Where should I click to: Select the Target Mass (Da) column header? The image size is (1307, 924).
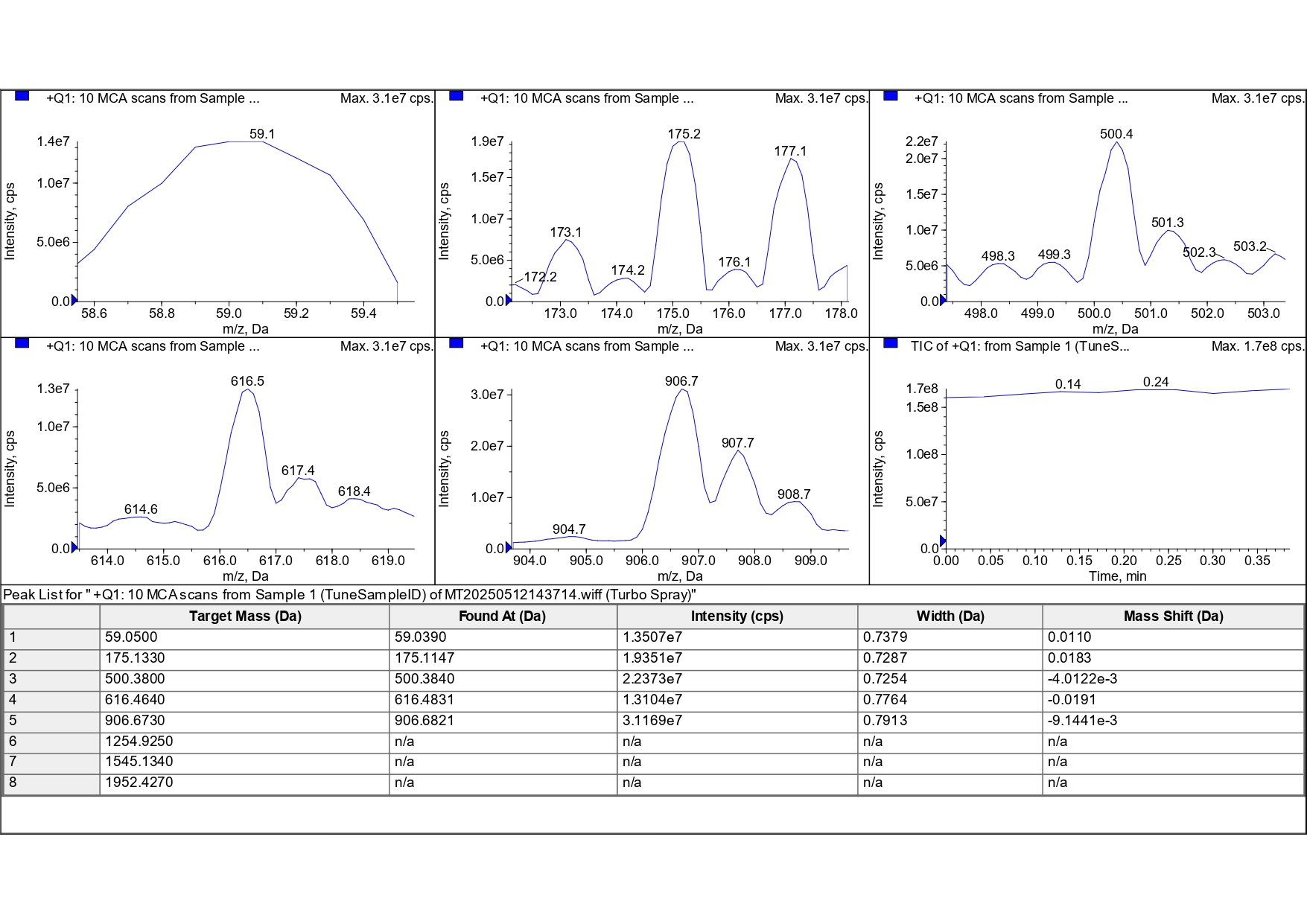pyautogui.click(x=244, y=616)
